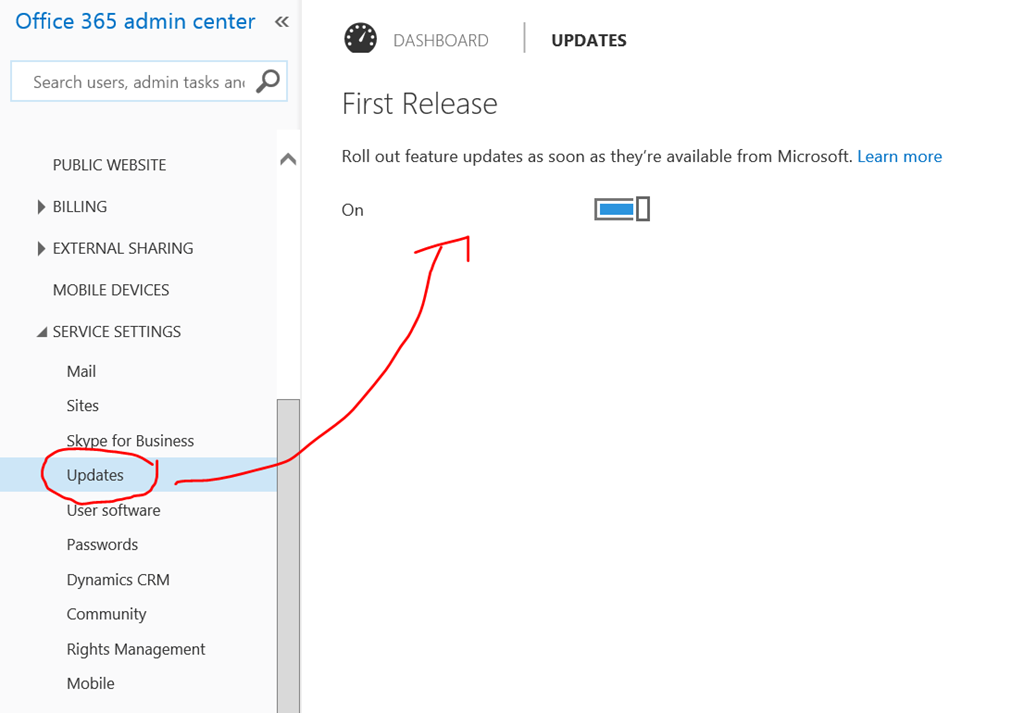Image resolution: width=1024 pixels, height=713 pixels.
Task: Go to Mobile Devices
Action: coord(111,290)
